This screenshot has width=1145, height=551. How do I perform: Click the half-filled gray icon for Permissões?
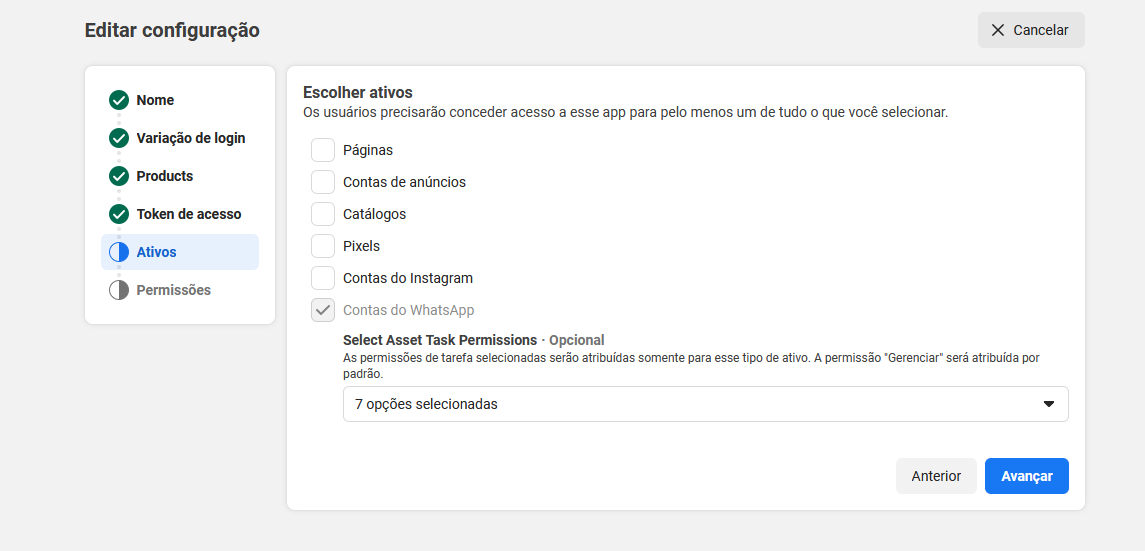[119, 290]
